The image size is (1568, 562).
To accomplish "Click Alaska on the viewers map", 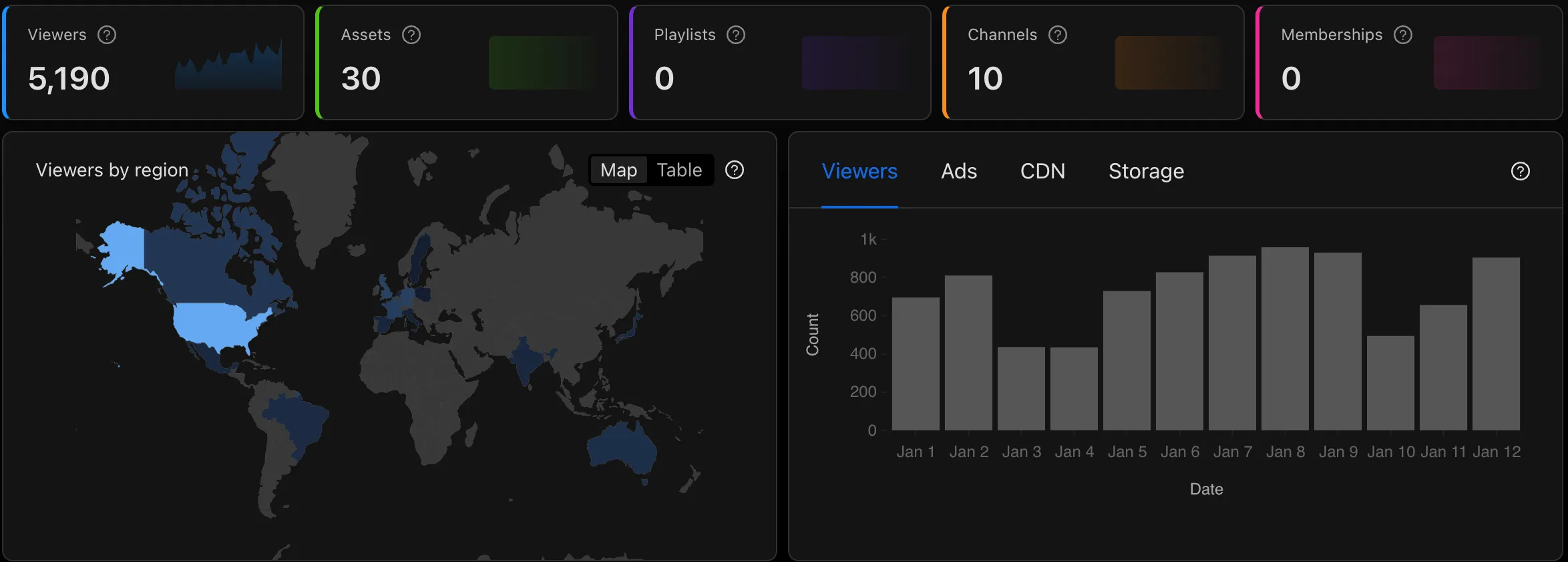I will (x=124, y=247).
